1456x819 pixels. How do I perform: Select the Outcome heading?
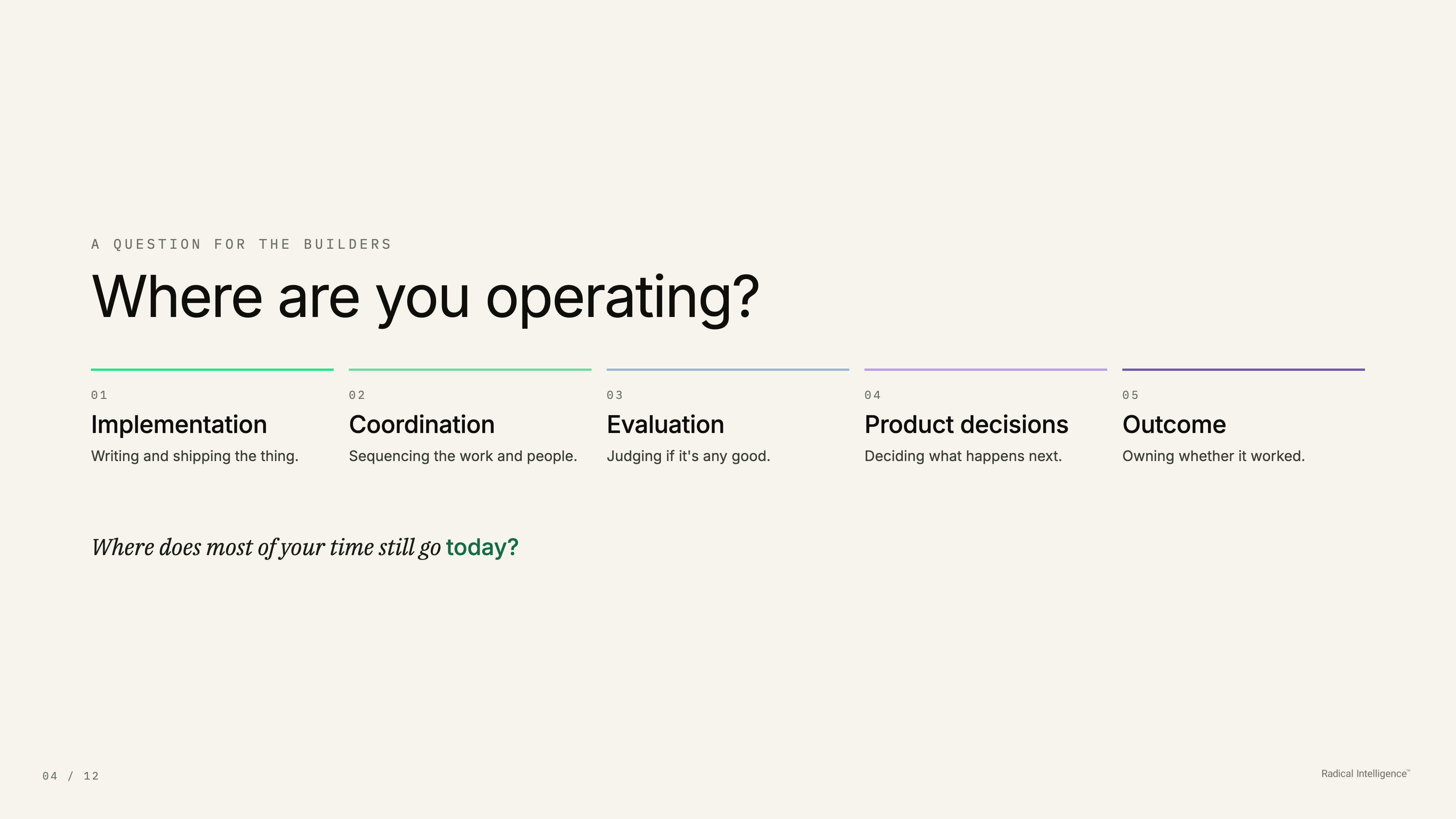coord(1174,425)
